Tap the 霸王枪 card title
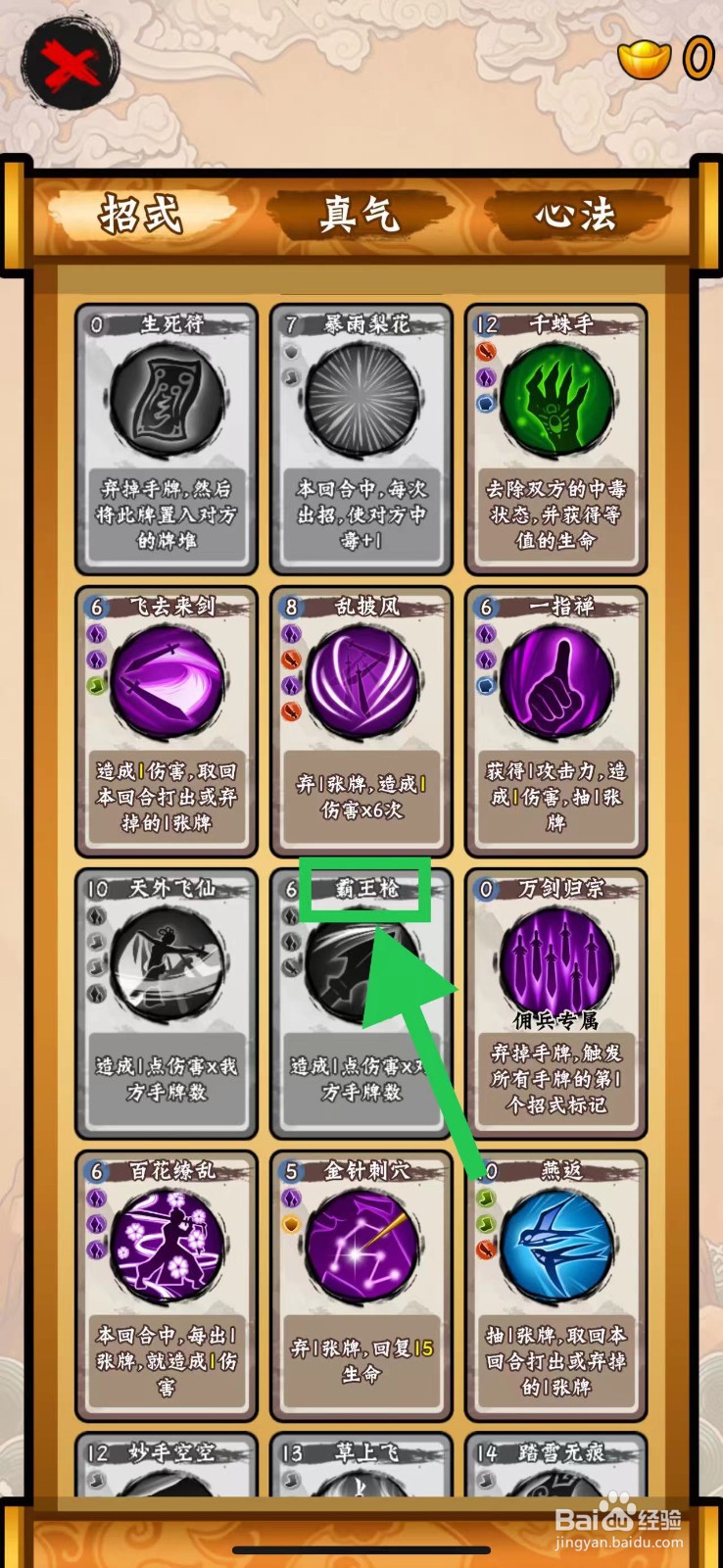 pos(362,888)
